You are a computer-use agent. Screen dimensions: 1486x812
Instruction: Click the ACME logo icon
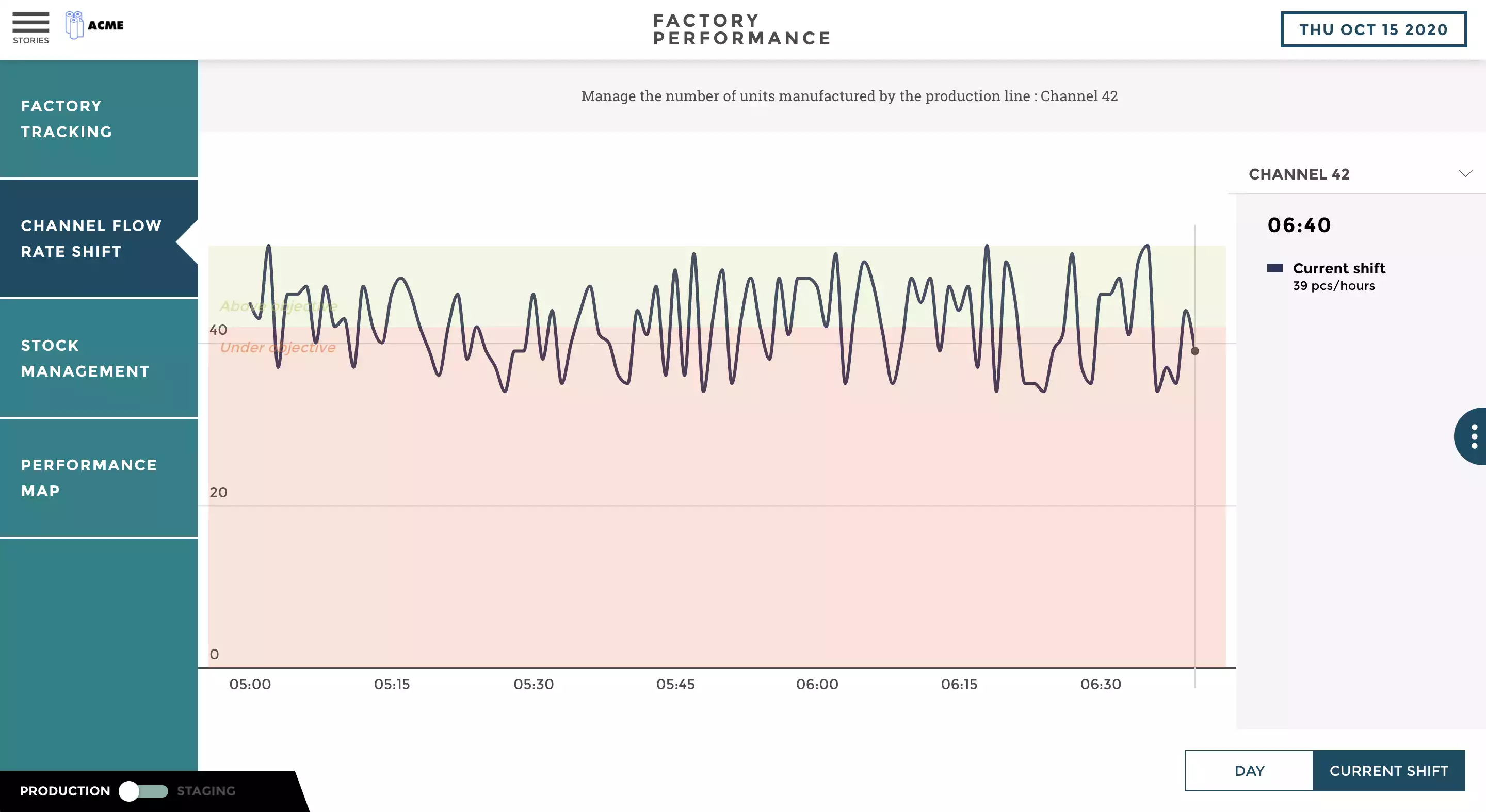tap(74, 25)
